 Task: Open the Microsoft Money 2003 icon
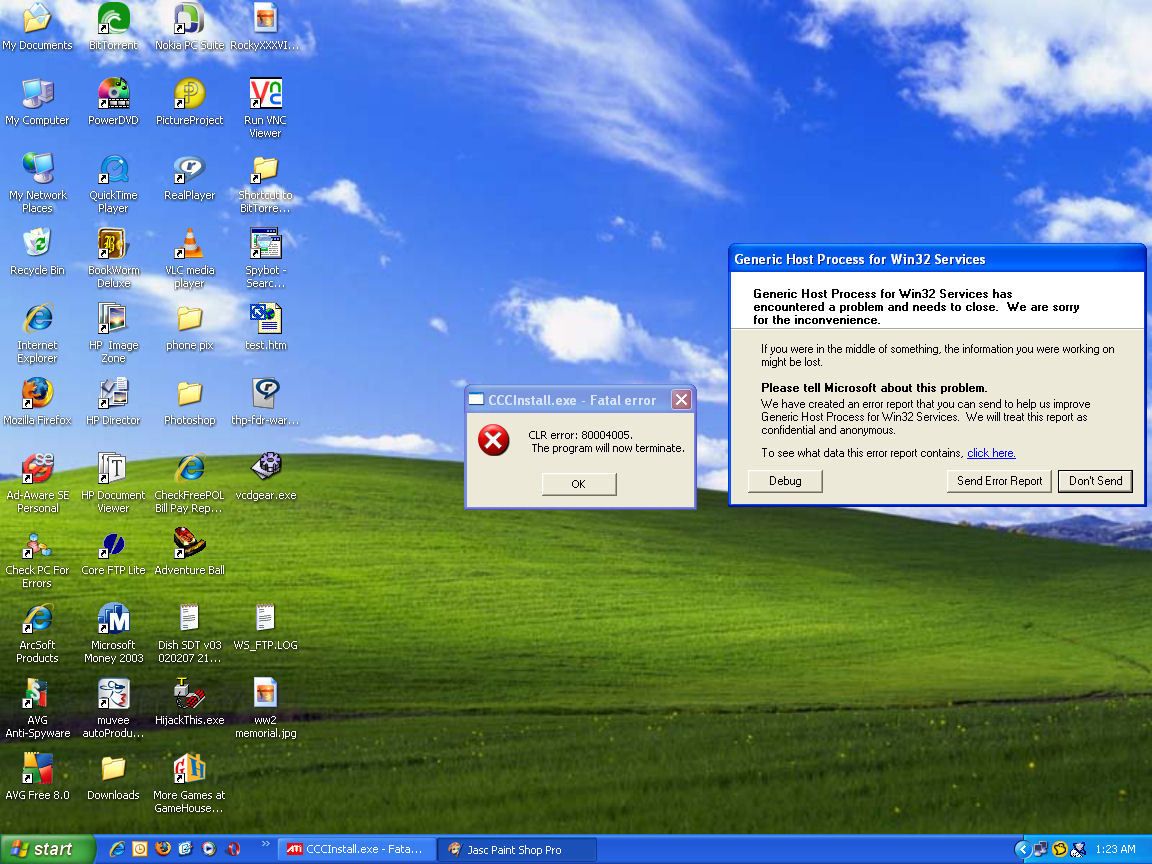[x=113, y=633]
